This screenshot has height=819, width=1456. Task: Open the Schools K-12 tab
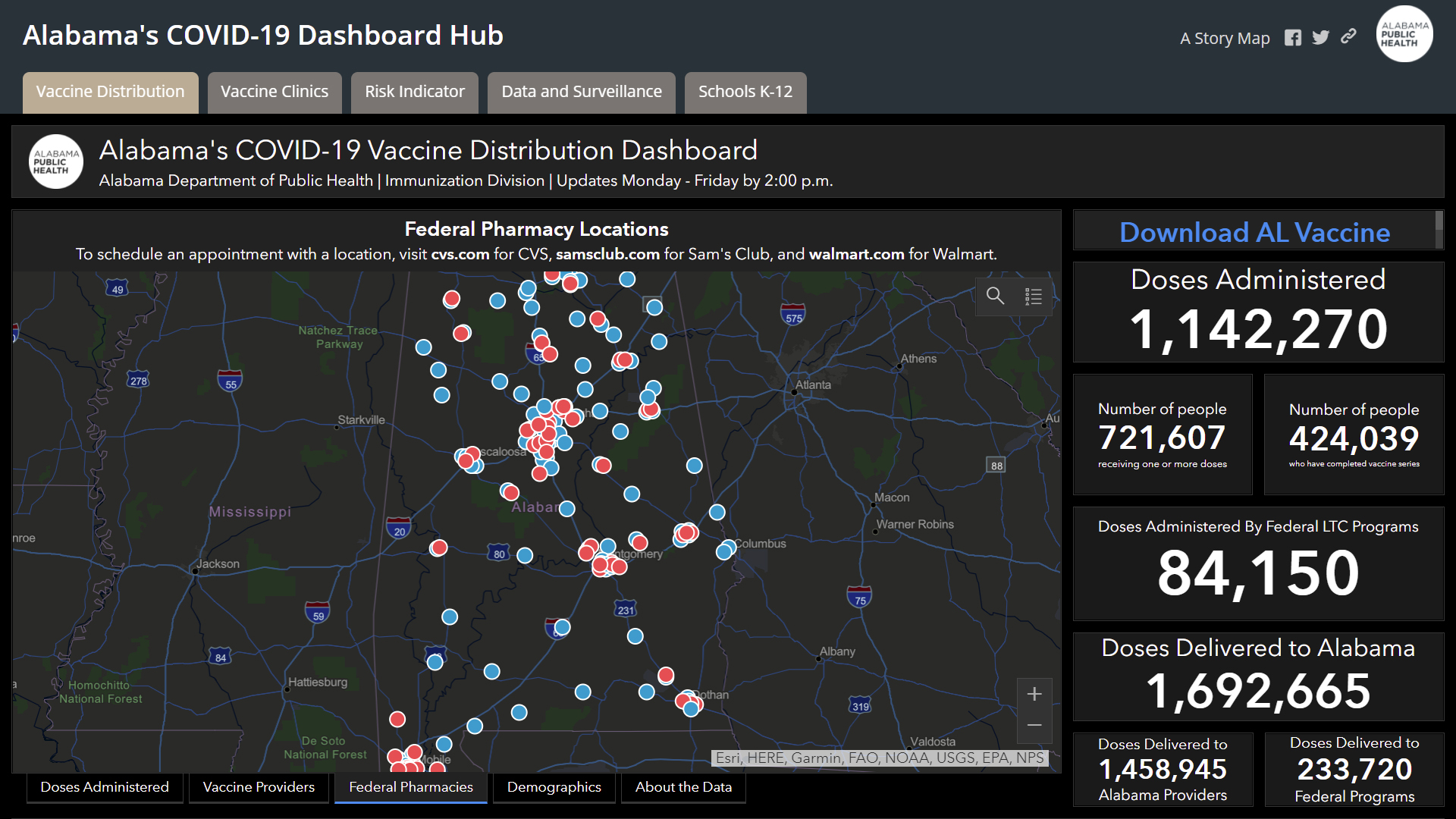coord(745,92)
